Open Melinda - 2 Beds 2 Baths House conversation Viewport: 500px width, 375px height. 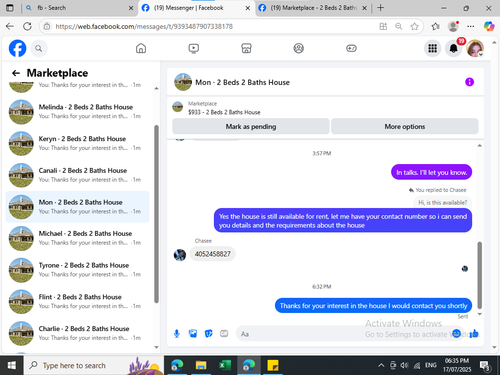77,112
